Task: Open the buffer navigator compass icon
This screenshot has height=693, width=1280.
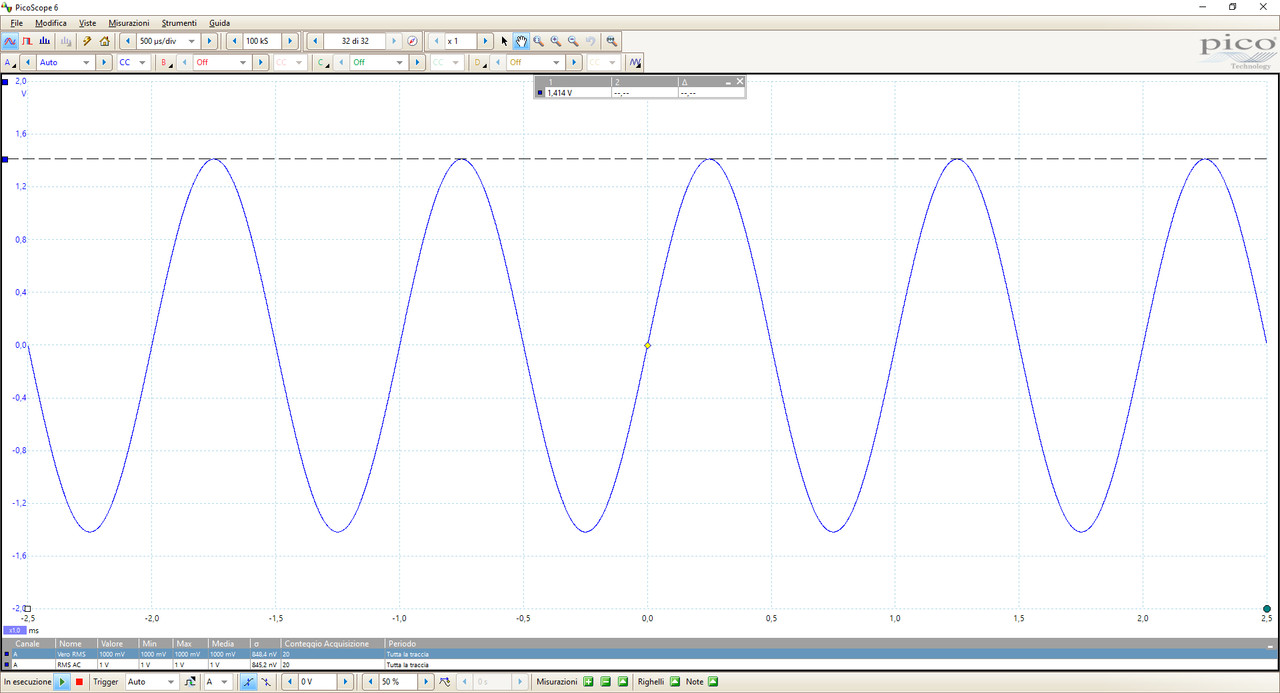Action: coord(412,41)
